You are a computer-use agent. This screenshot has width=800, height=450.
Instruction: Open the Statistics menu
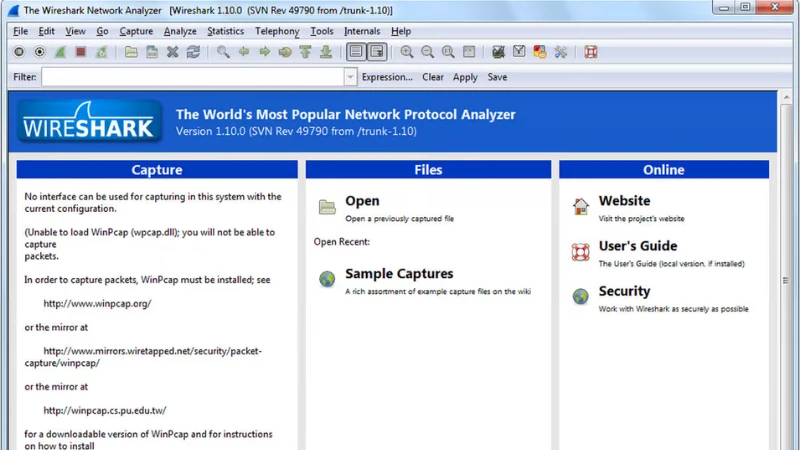click(225, 31)
